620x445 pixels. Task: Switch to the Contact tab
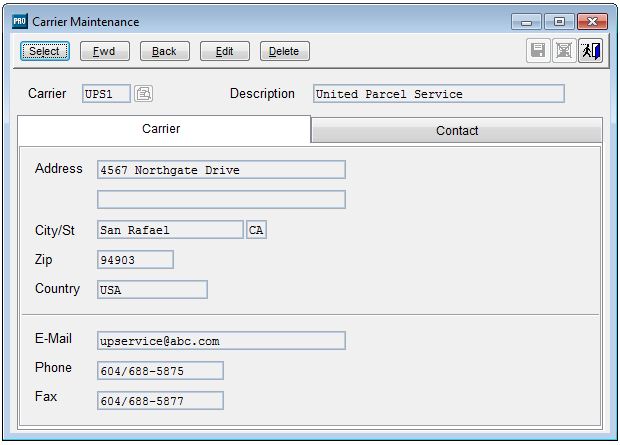[457, 130]
